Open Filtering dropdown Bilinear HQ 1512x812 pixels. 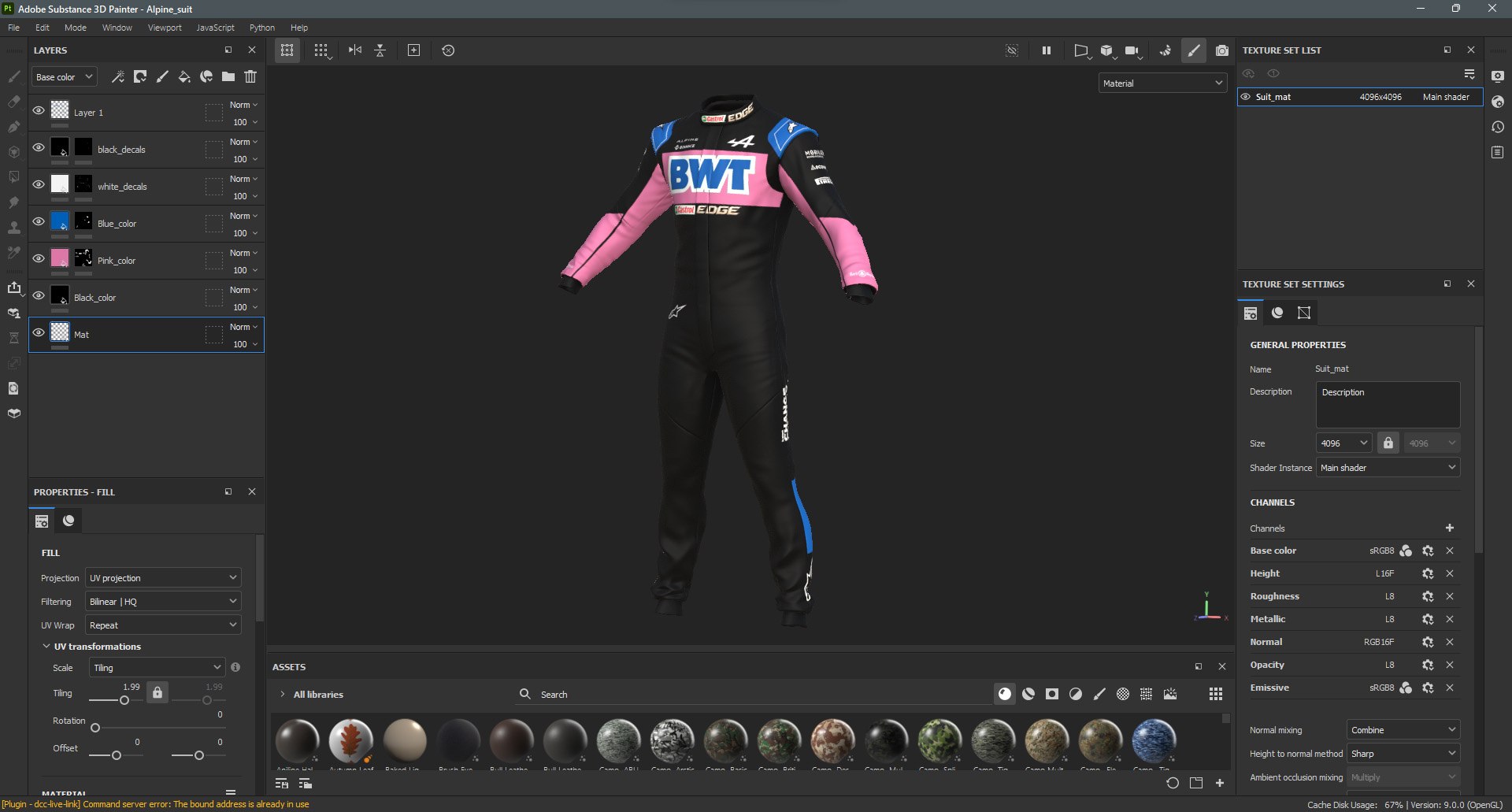click(163, 601)
